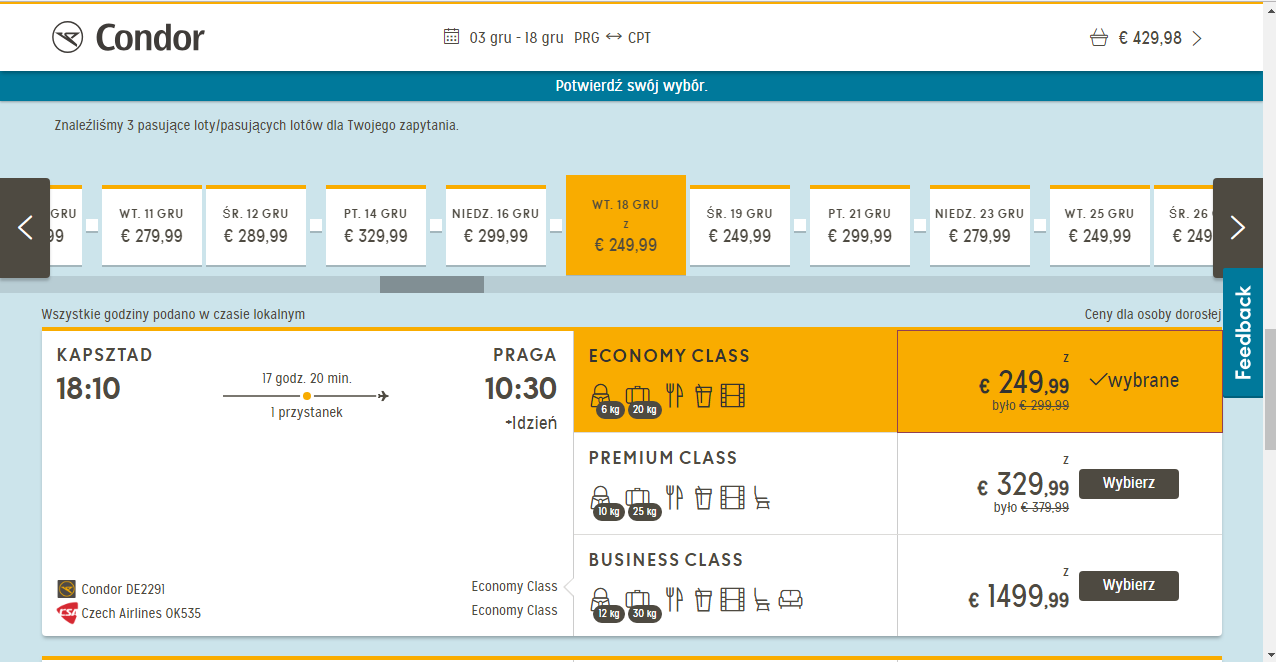Select the PT. 14 GRU date tab
This screenshot has height=662, width=1276.
[x=376, y=225]
